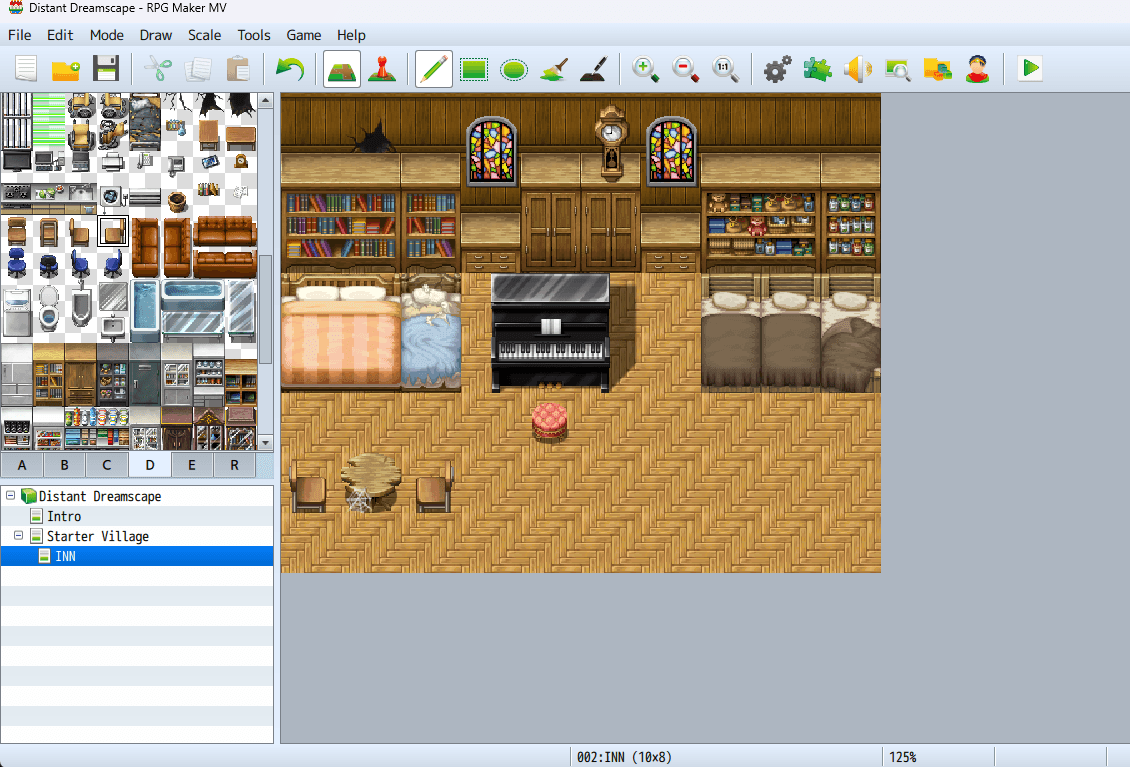This screenshot has height=767, width=1130.
Task: Select the Pencil drawing tool
Action: pyautogui.click(x=434, y=69)
